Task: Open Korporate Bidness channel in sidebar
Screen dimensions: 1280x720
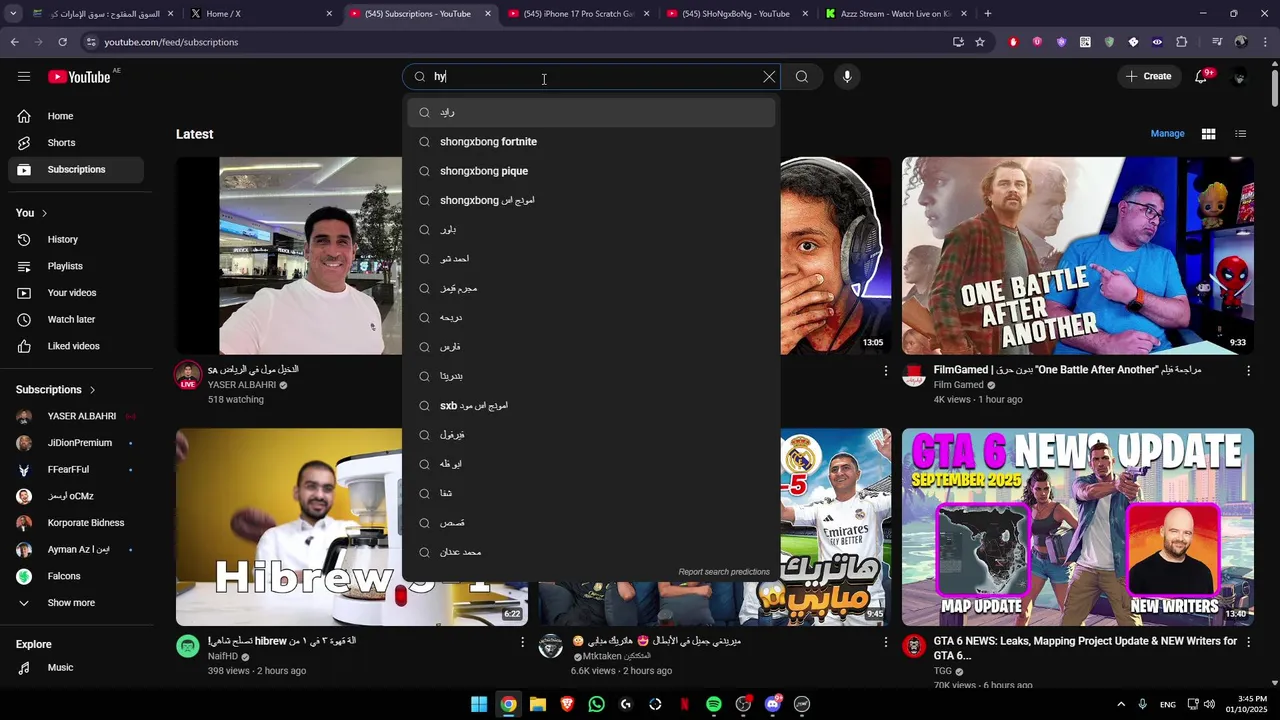Action: (x=76, y=523)
